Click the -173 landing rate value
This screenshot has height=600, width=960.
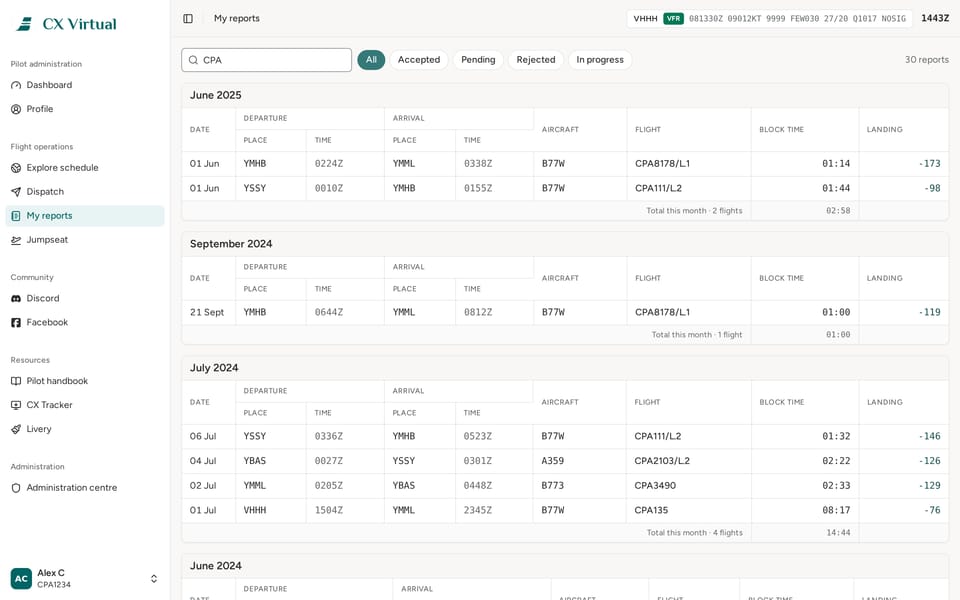[x=929, y=164]
